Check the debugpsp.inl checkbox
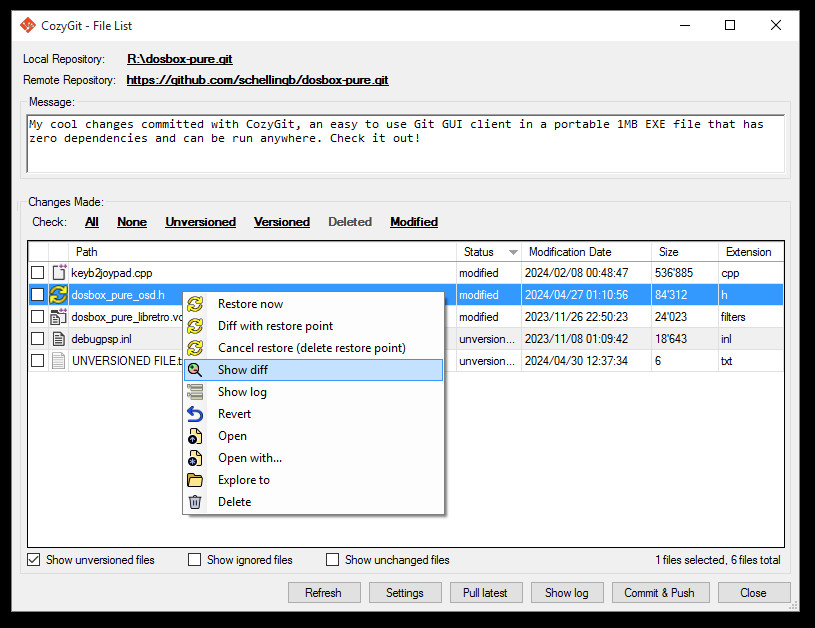Screen dimensions: 815x628 point(37,339)
